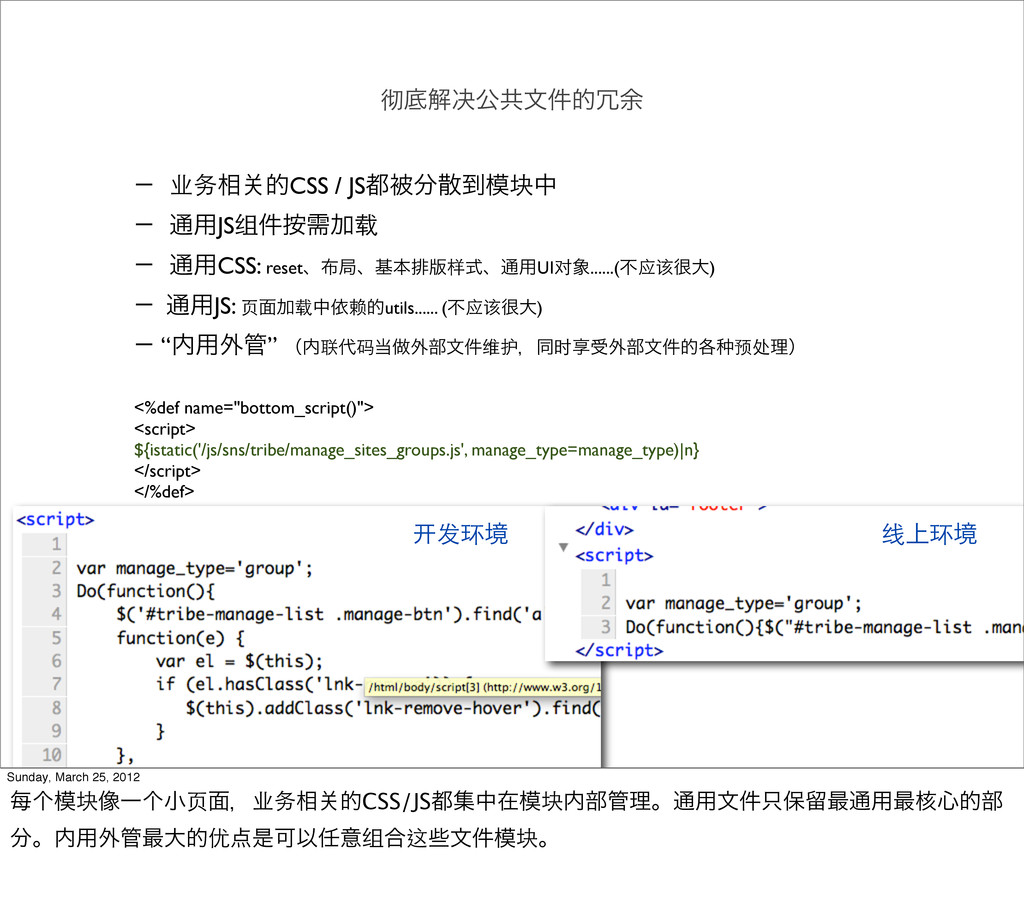Click the Do(function(){ line in 开发环境 code
1024x904 pixels.
[x=146, y=591]
